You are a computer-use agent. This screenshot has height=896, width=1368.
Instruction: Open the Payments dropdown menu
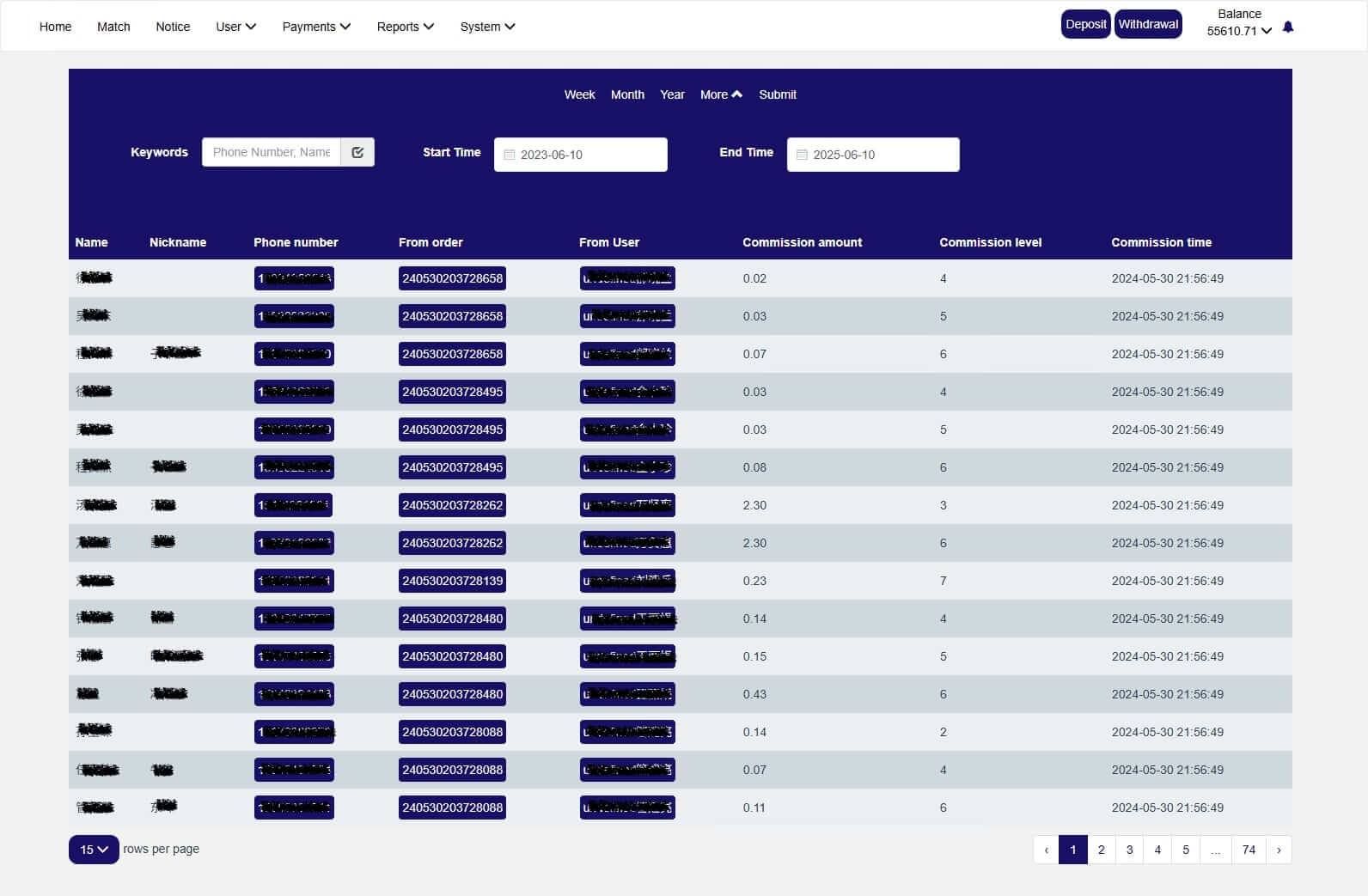click(316, 27)
